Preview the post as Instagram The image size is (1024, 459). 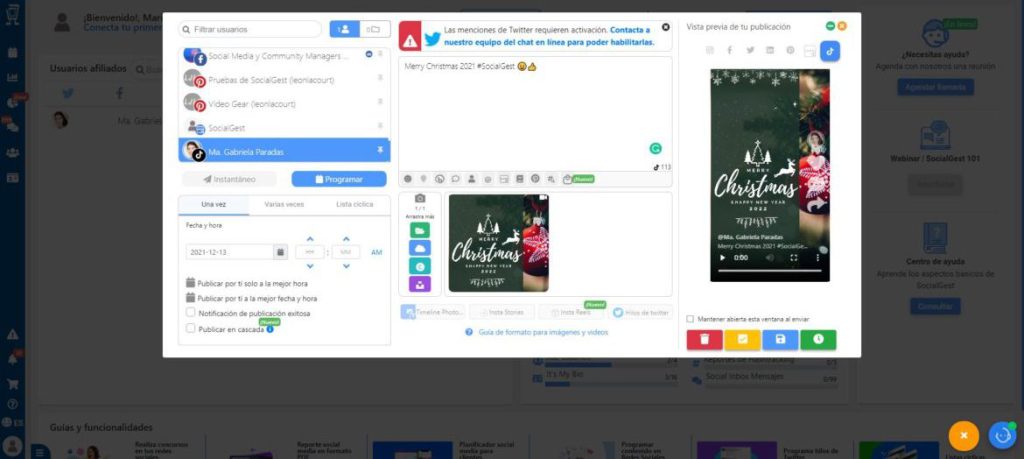710,50
